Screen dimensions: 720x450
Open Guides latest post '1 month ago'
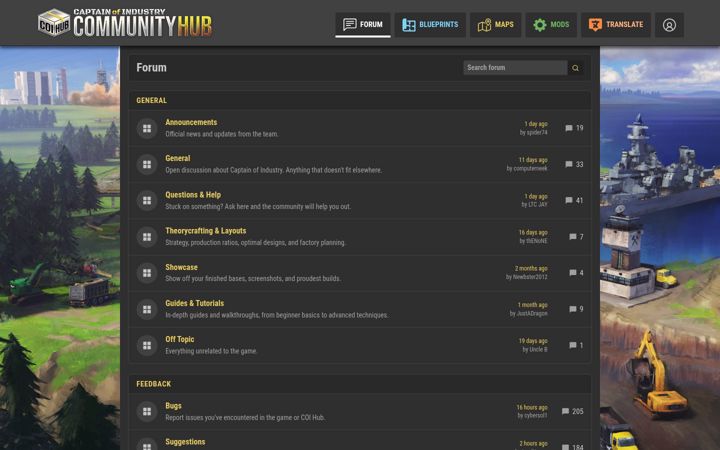click(x=533, y=305)
